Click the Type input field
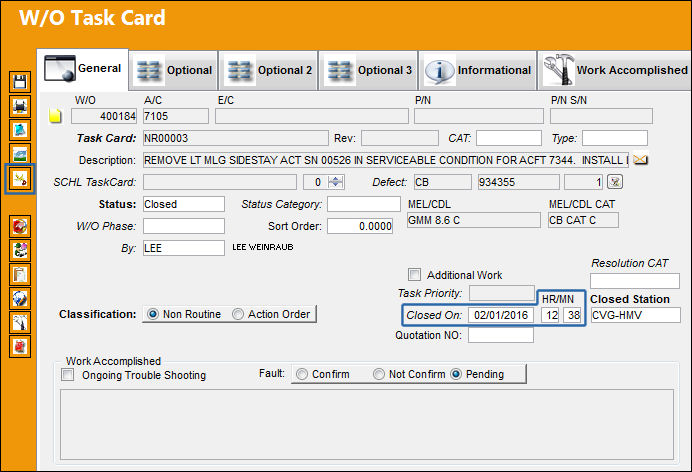Image resolution: width=692 pixels, height=472 pixels. click(x=615, y=138)
